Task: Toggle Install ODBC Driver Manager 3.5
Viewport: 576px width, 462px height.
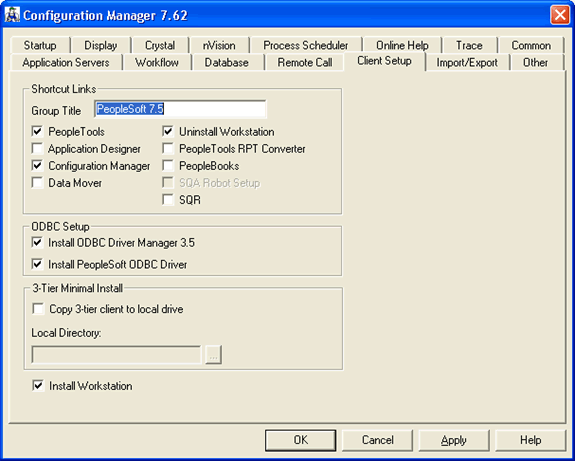Action: [x=37, y=243]
